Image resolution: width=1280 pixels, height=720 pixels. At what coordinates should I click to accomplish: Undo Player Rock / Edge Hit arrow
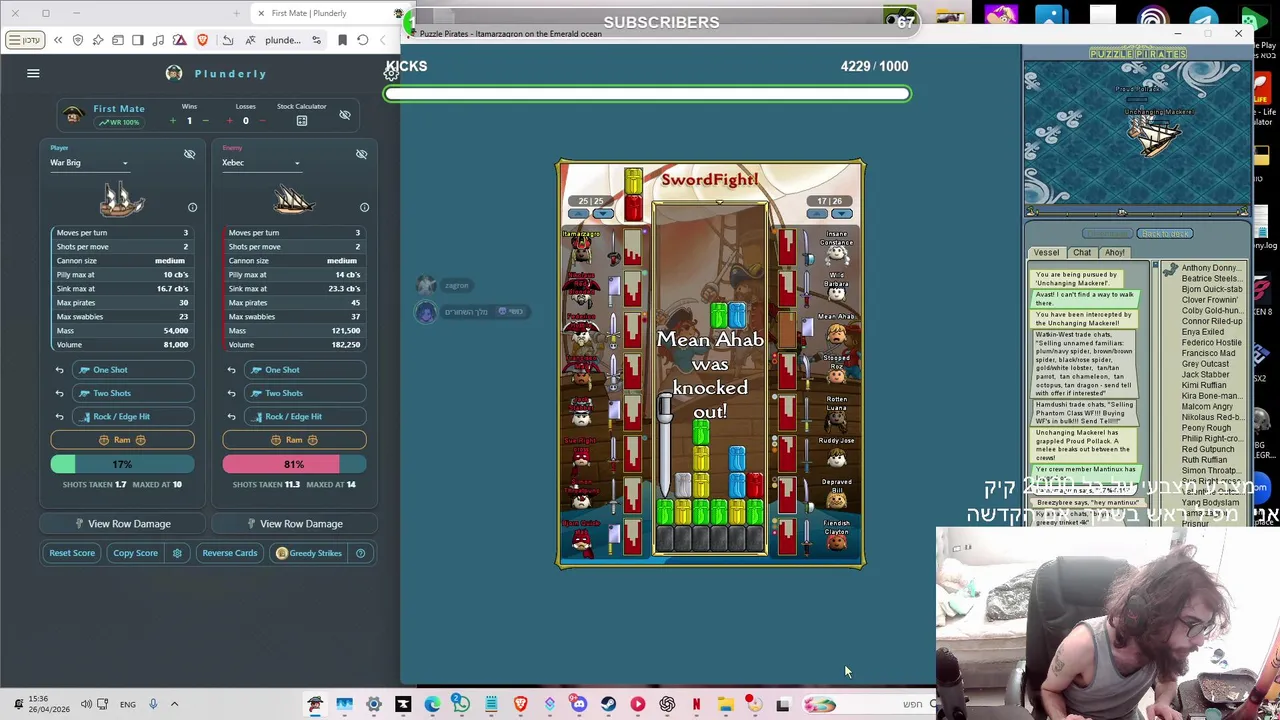(x=59, y=416)
